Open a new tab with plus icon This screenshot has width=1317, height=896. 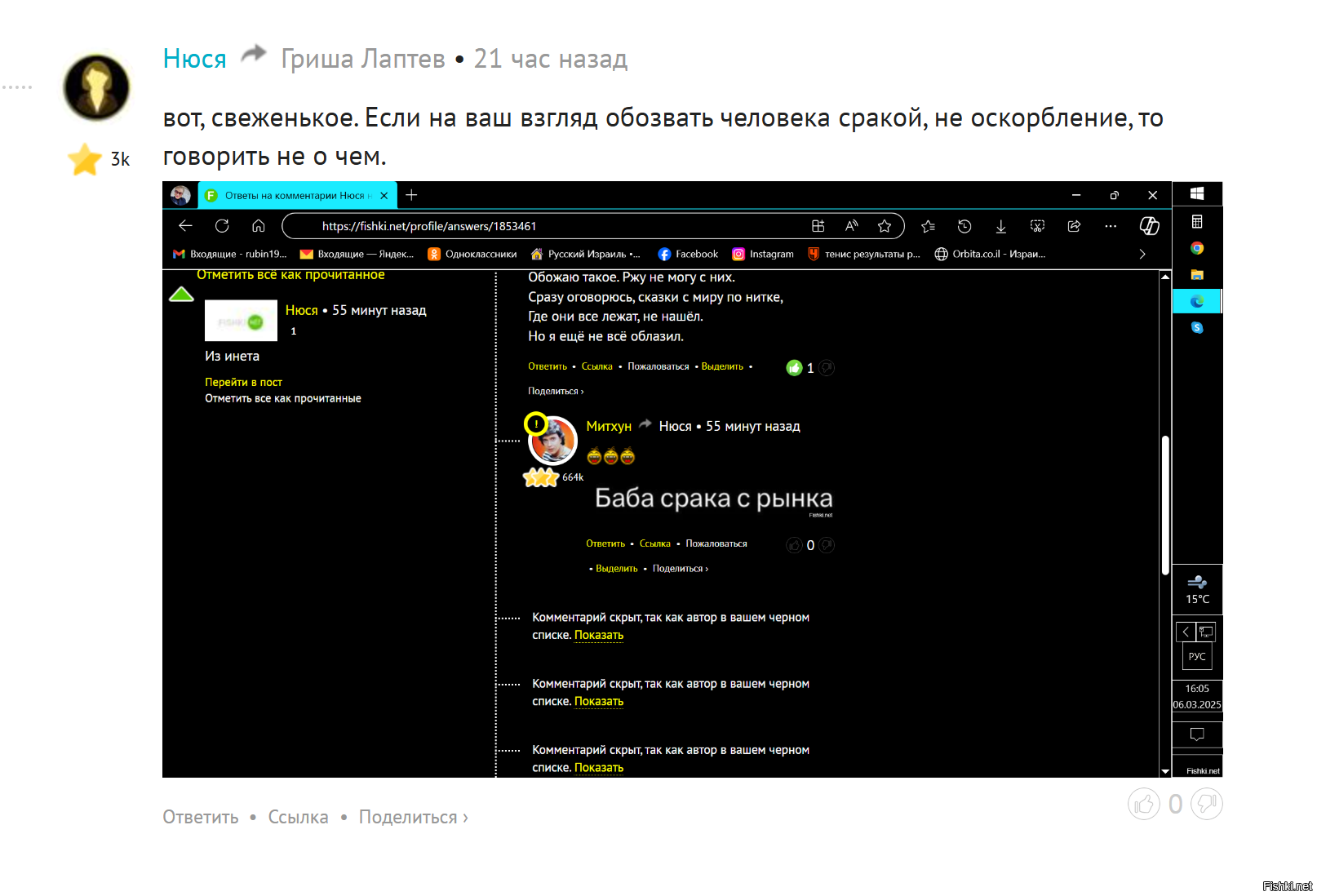point(411,195)
